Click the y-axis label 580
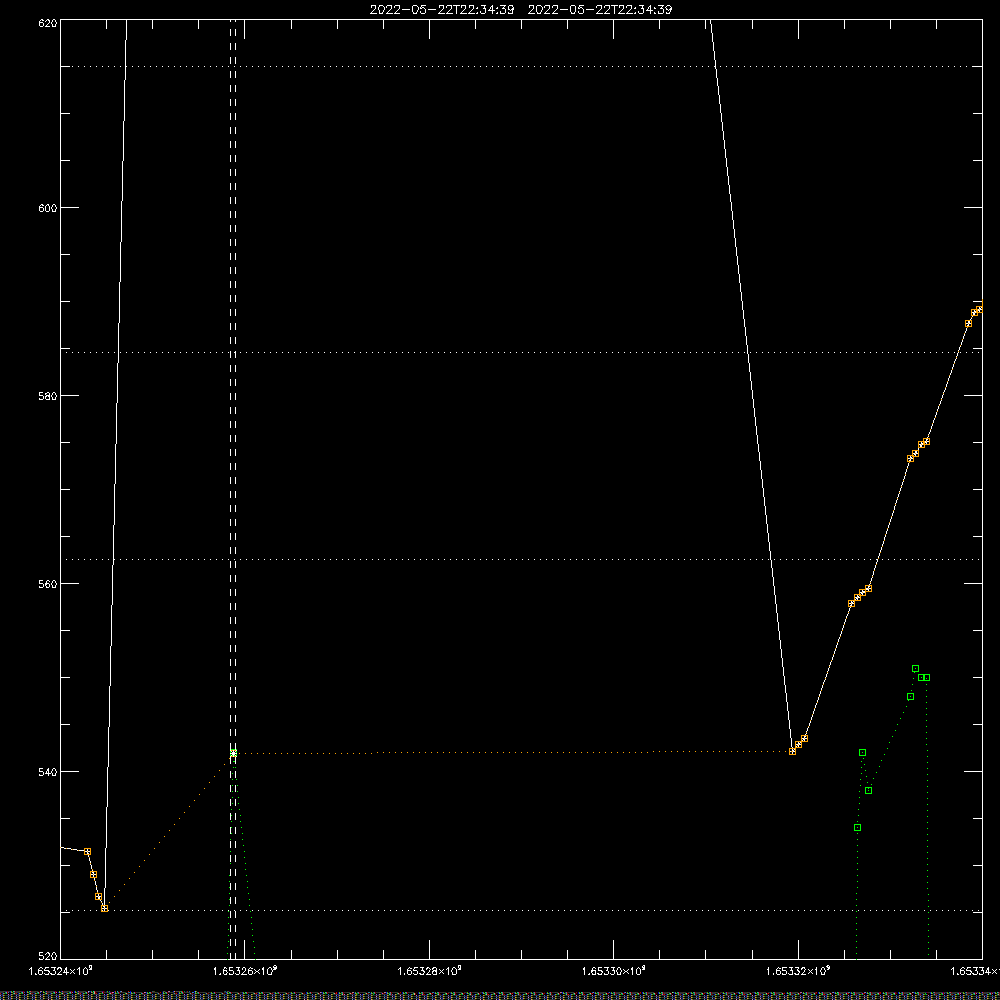The image size is (1000, 1000). click(x=48, y=395)
